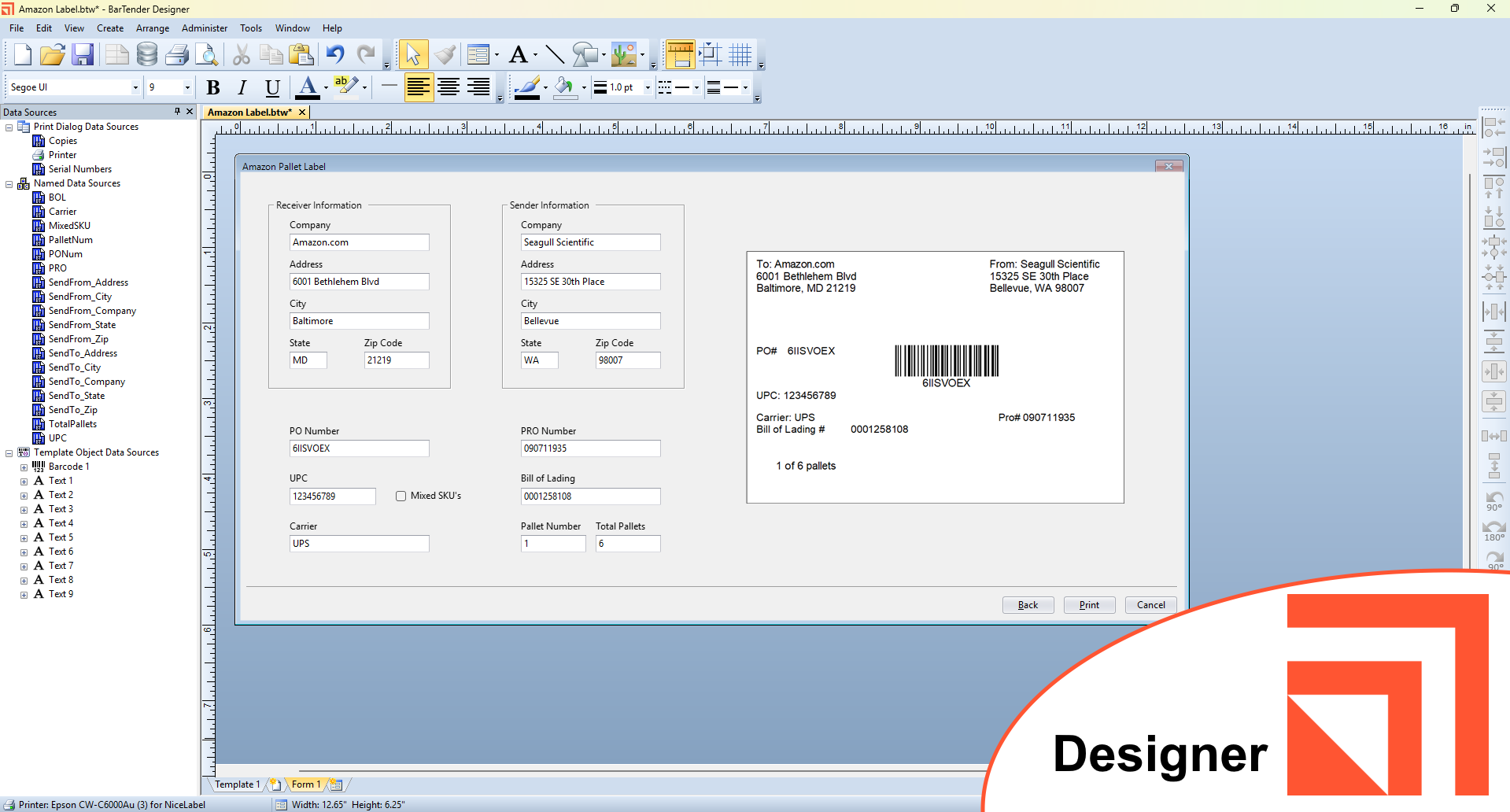Rotate object 90 degrees left
This screenshot has height=812, width=1510.
point(1493,500)
